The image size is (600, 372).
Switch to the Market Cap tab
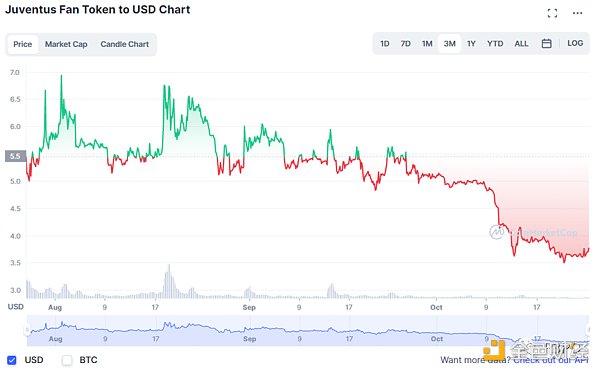coord(66,44)
